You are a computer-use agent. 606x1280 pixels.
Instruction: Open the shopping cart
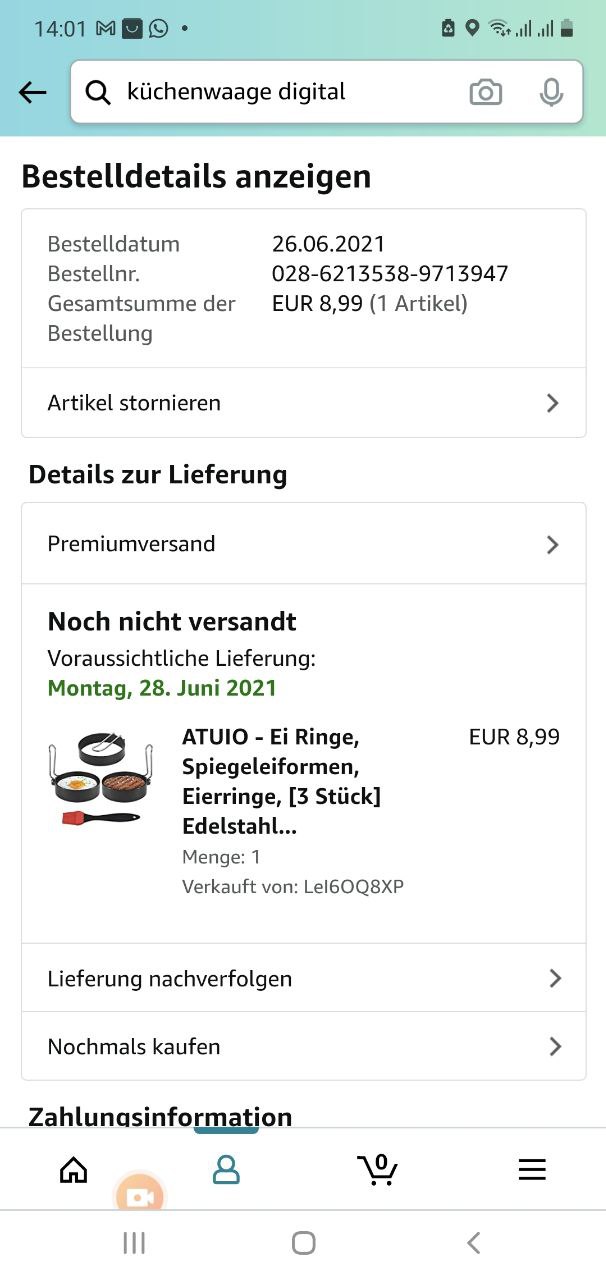point(377,1169)
